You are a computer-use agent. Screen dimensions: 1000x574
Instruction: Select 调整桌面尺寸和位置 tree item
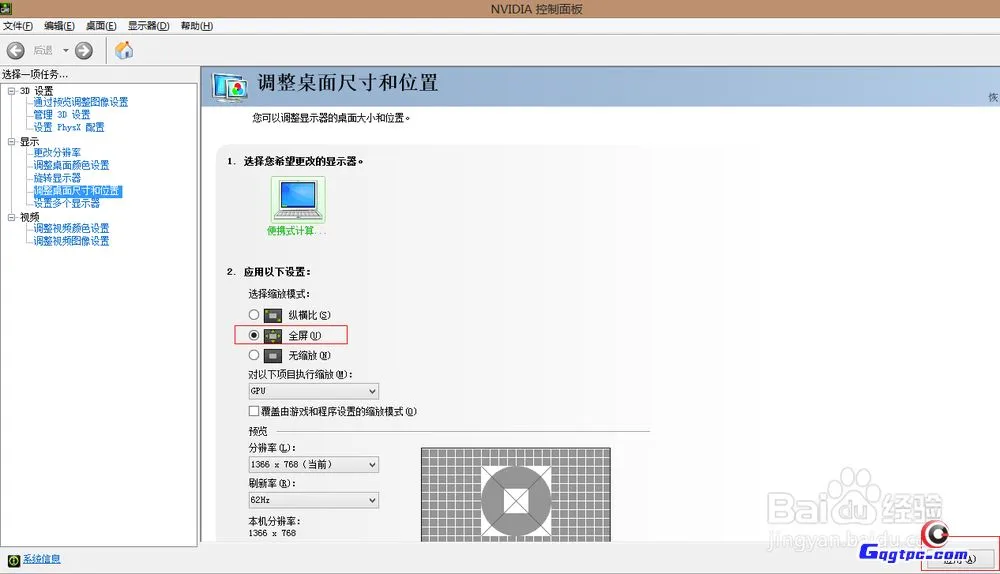pos(77,191)
